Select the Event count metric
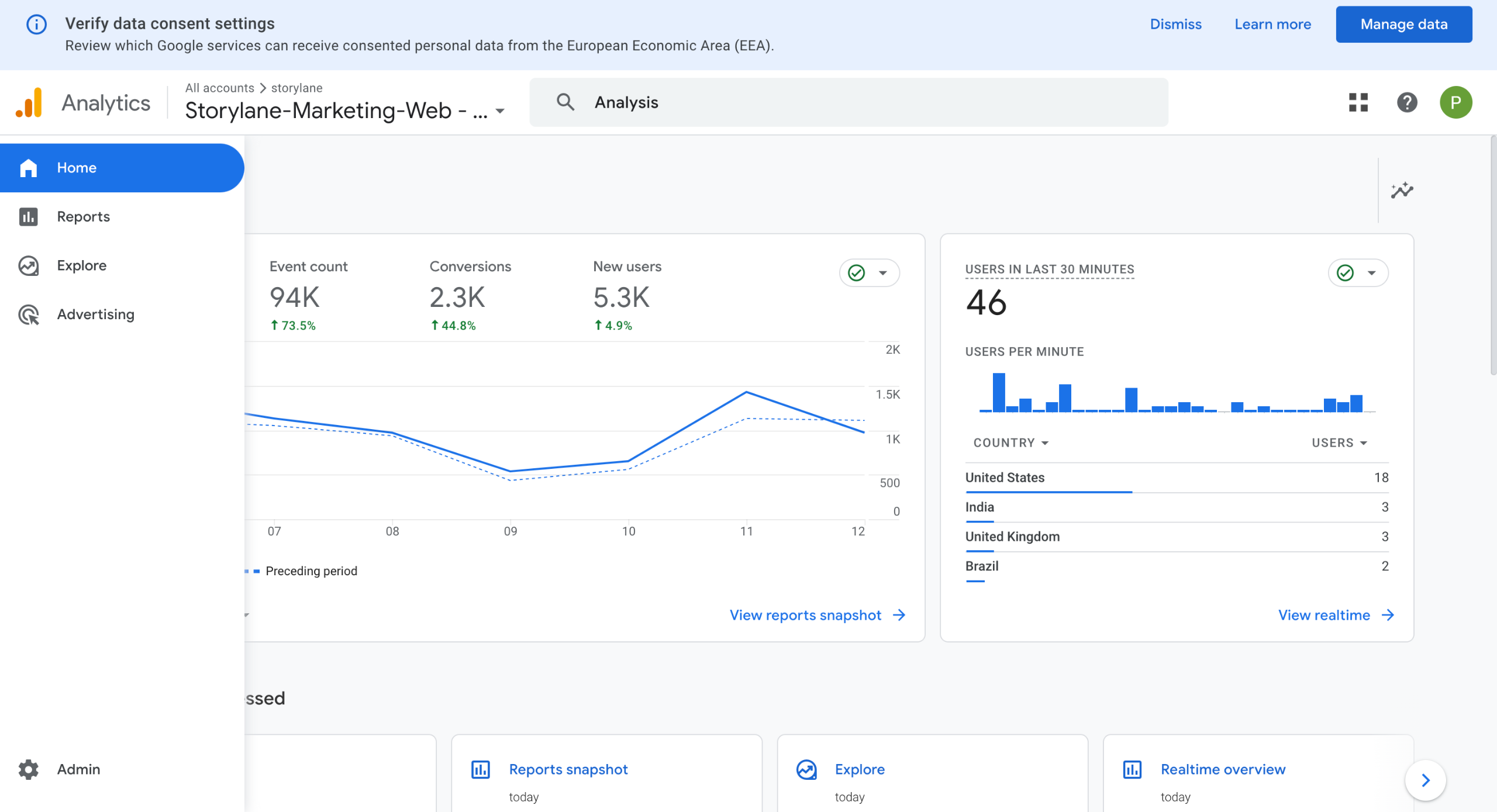1497x812 pixels. click(x=309, y=295)
